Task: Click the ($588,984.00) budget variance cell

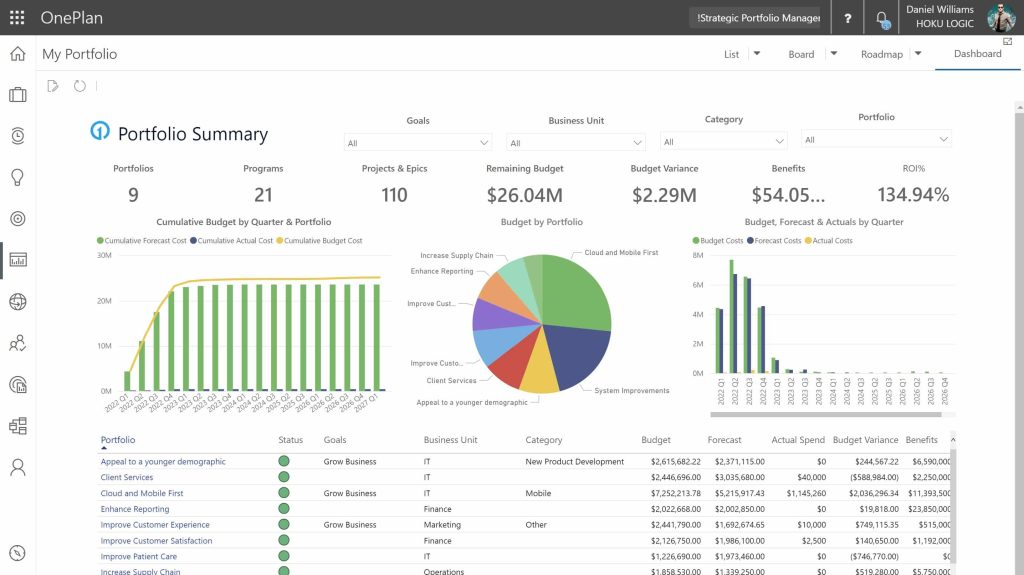Action: pos(874,477)
